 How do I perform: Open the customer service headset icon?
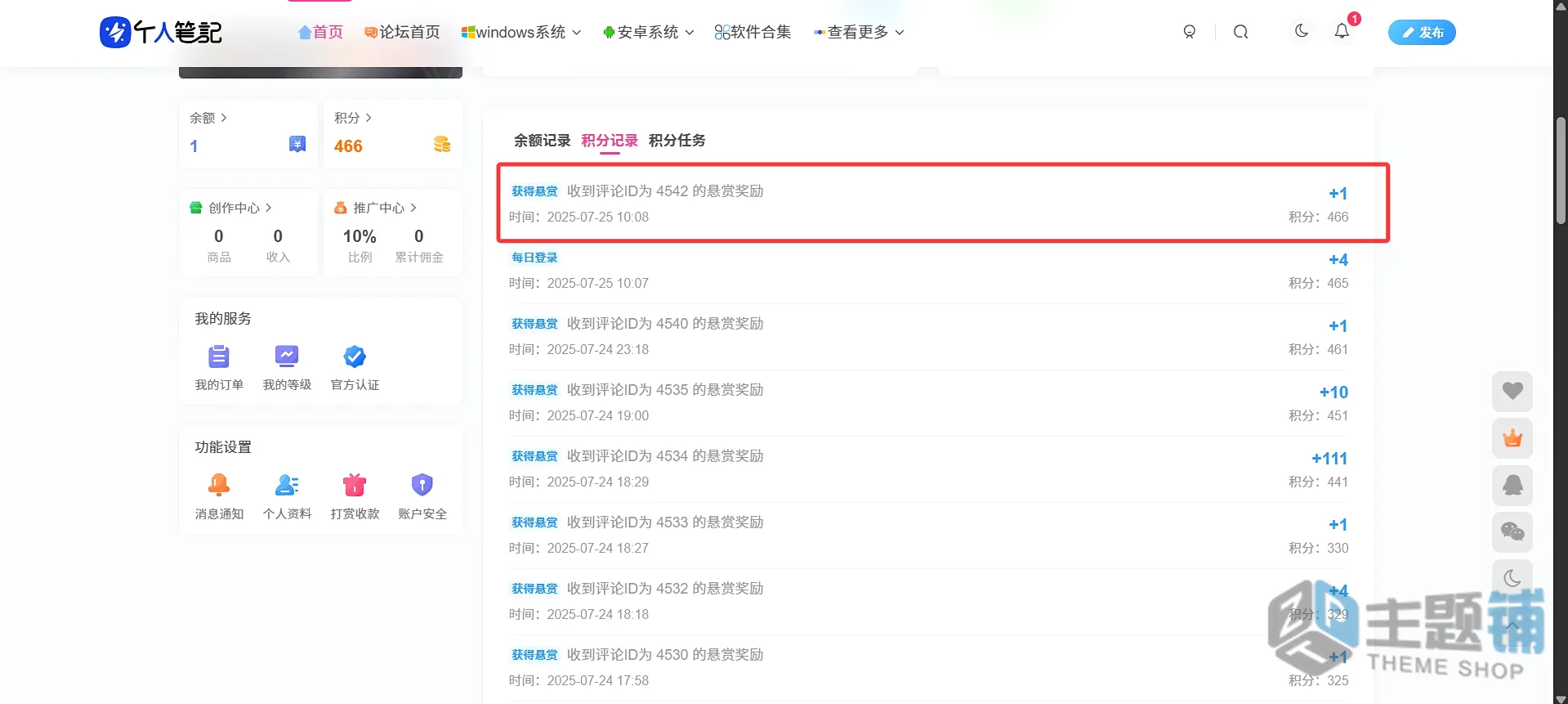[x=1190, y=32]
